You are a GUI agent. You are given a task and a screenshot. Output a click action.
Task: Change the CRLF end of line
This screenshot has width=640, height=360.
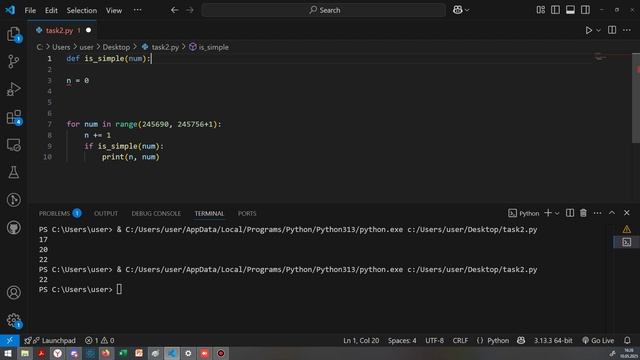(x=460, y=340)
